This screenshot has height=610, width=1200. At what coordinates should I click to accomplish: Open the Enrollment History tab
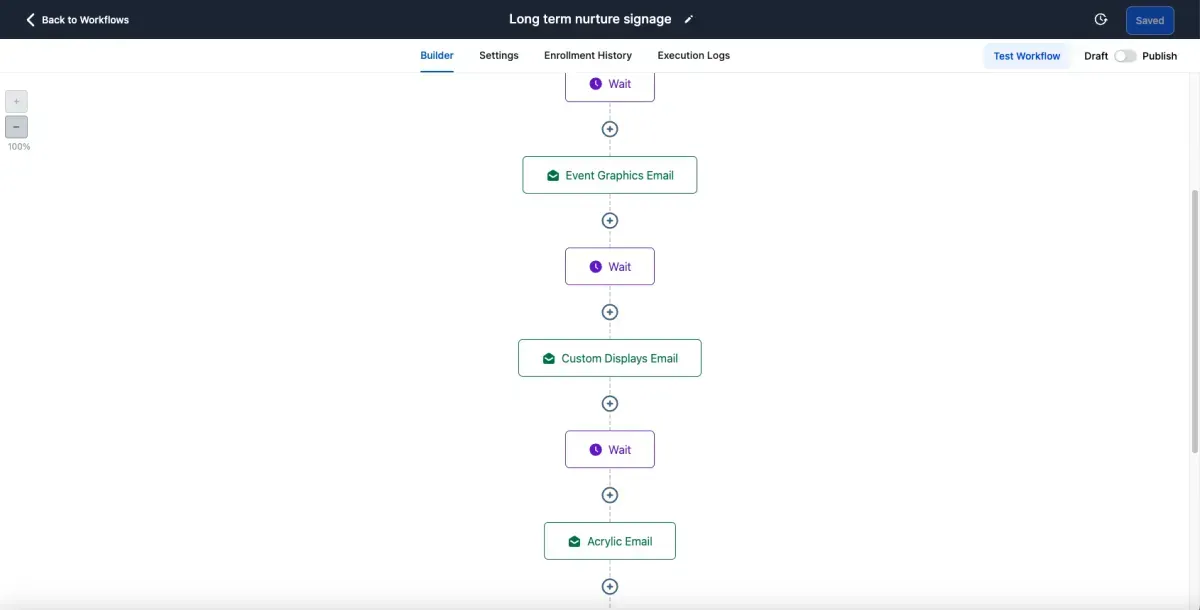[x=588, y=56]
